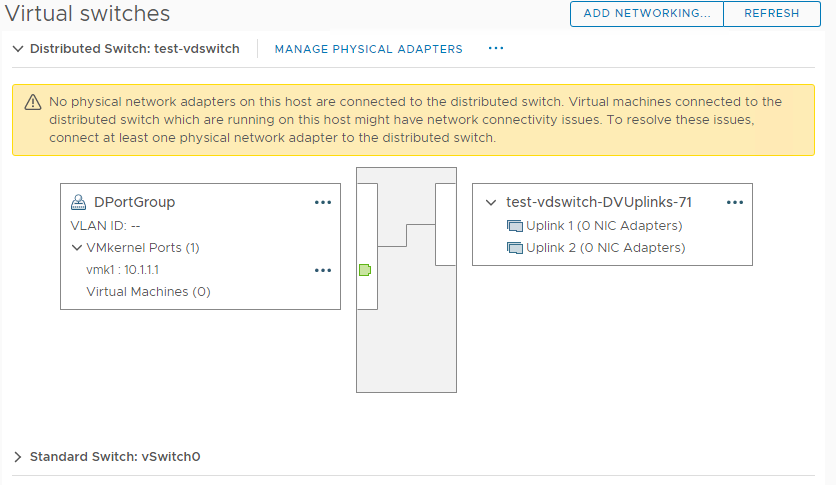This screenshot has width=836, height=485.
Task: Select the vmk1 : 10.1.1.1 adapter entry
Action: click(123, 270)
